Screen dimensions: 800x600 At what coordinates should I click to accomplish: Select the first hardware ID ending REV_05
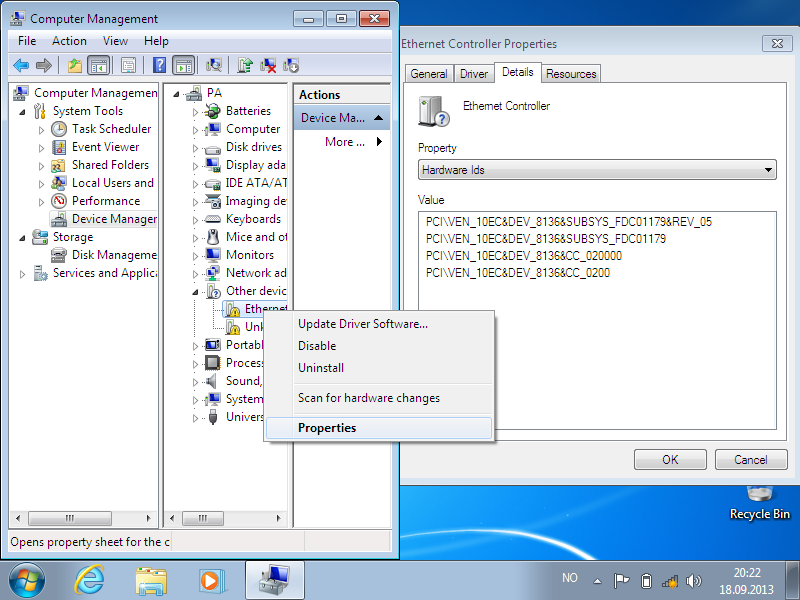(x=568, y=222)
